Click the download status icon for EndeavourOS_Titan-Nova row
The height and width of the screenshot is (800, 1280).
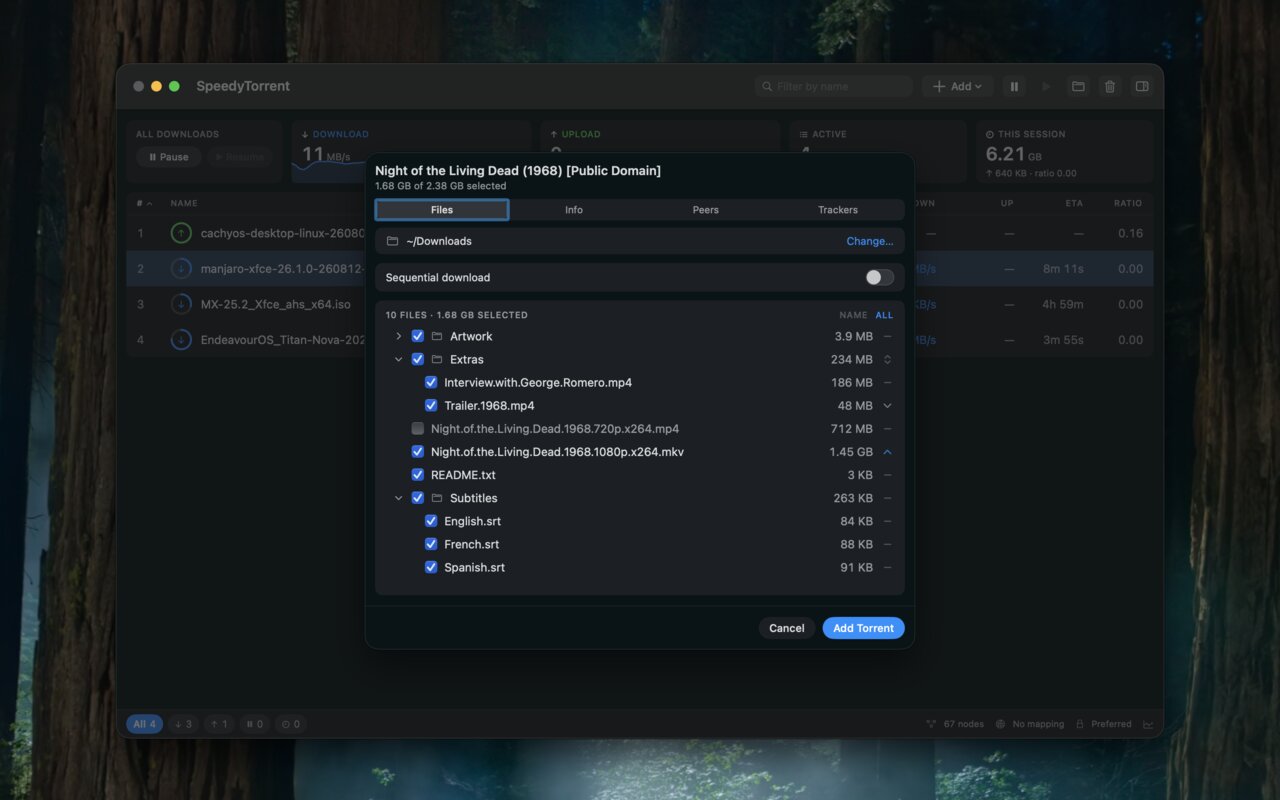[181, 340]
